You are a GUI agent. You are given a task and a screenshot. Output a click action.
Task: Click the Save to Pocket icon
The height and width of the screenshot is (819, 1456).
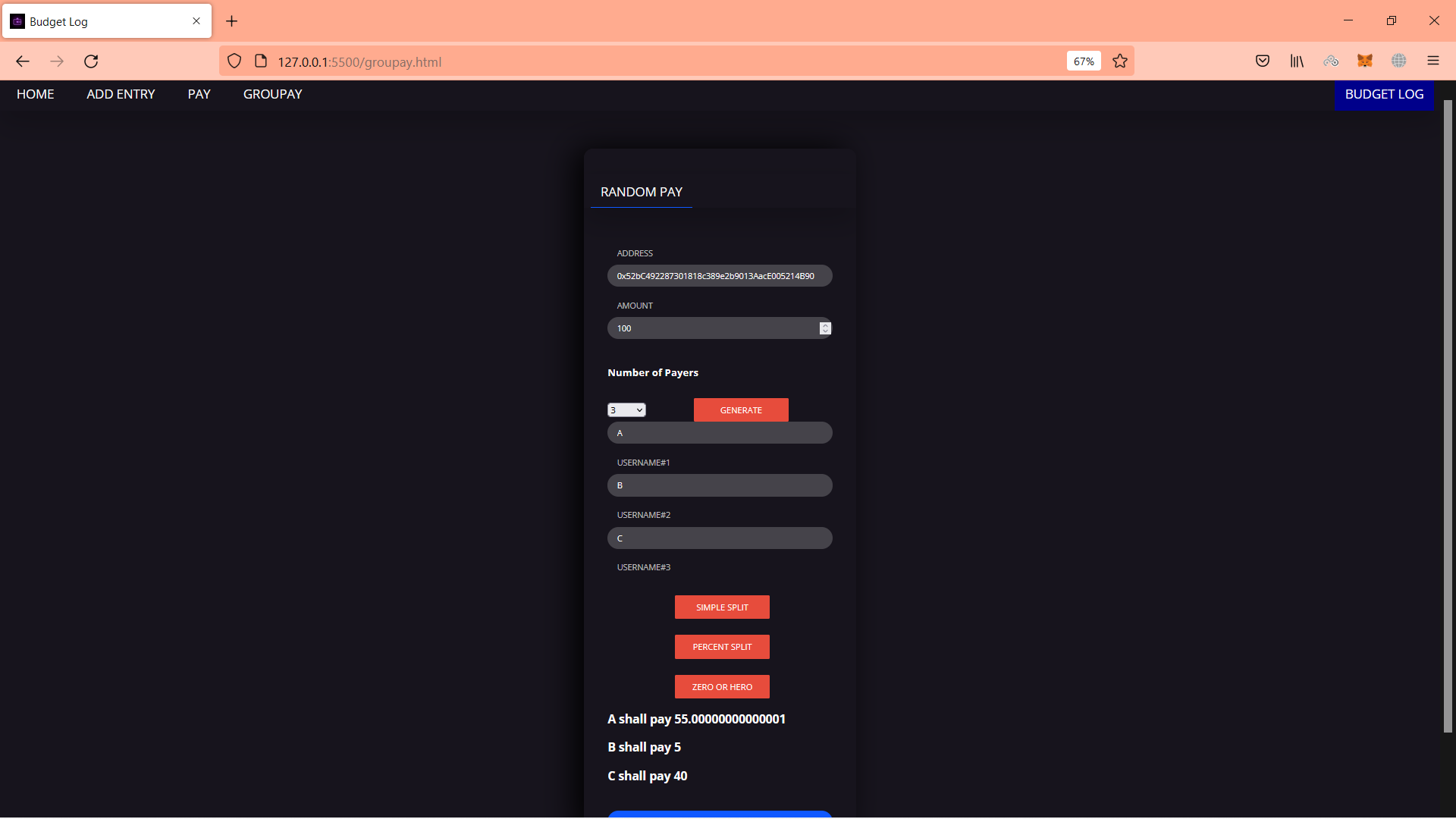(1263, 61)
